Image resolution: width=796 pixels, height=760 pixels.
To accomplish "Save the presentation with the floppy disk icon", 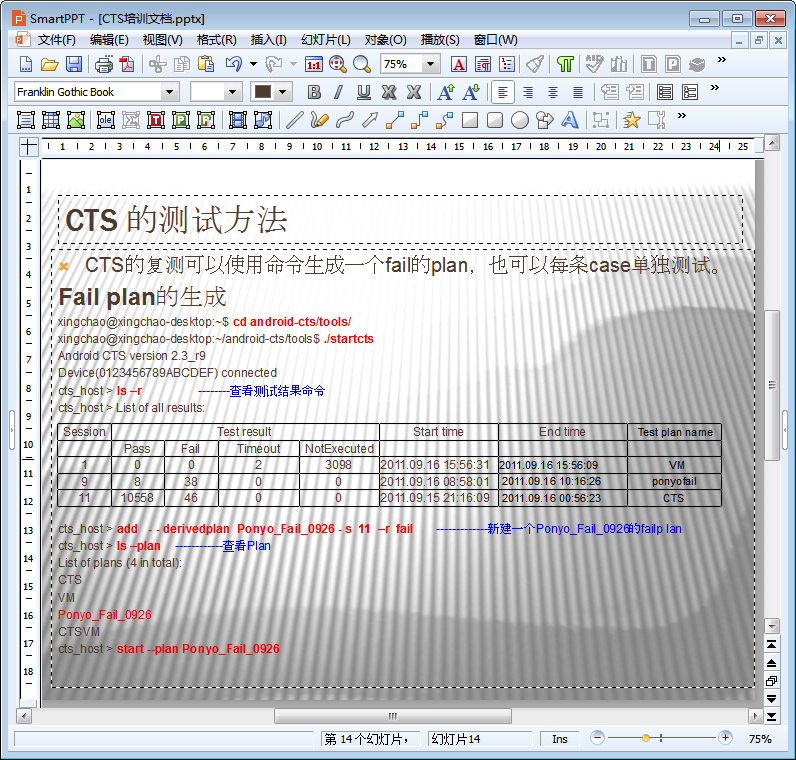I will [74, 64].
